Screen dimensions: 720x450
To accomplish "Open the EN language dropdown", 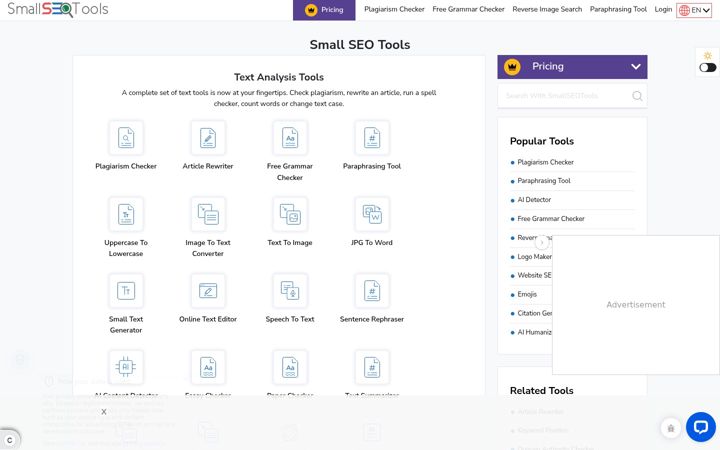I will pyautogui.click(x=694, y=10).
